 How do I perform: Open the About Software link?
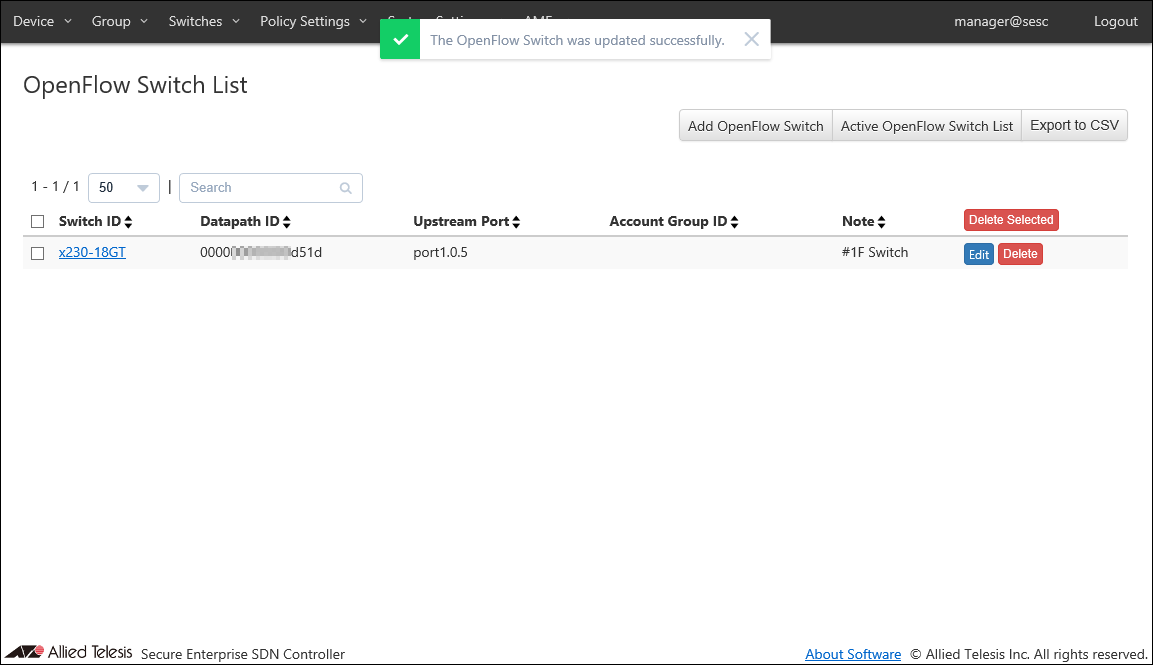(x=853, y=654)
